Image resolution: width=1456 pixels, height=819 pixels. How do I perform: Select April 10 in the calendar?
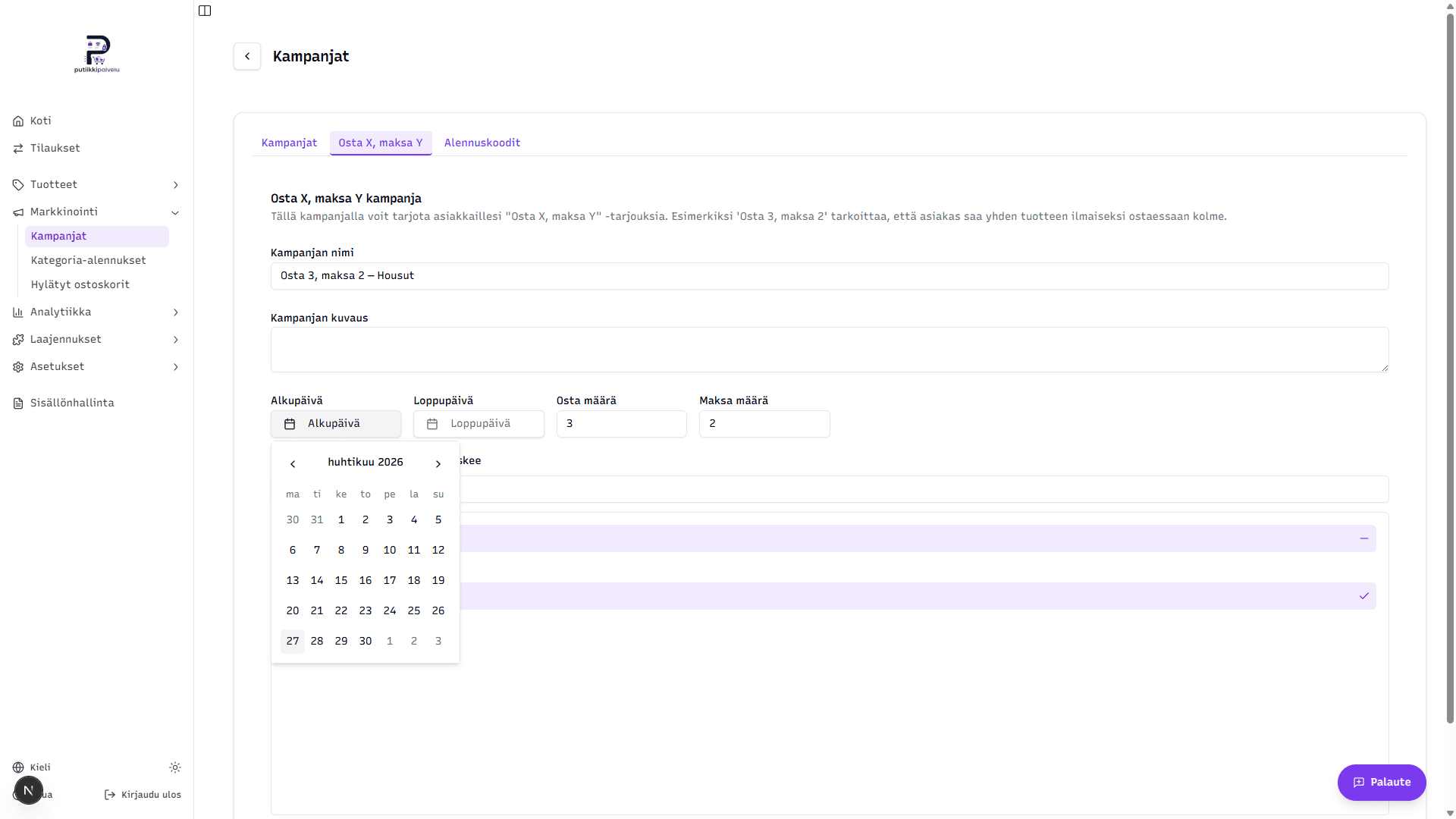coord(390,551)
